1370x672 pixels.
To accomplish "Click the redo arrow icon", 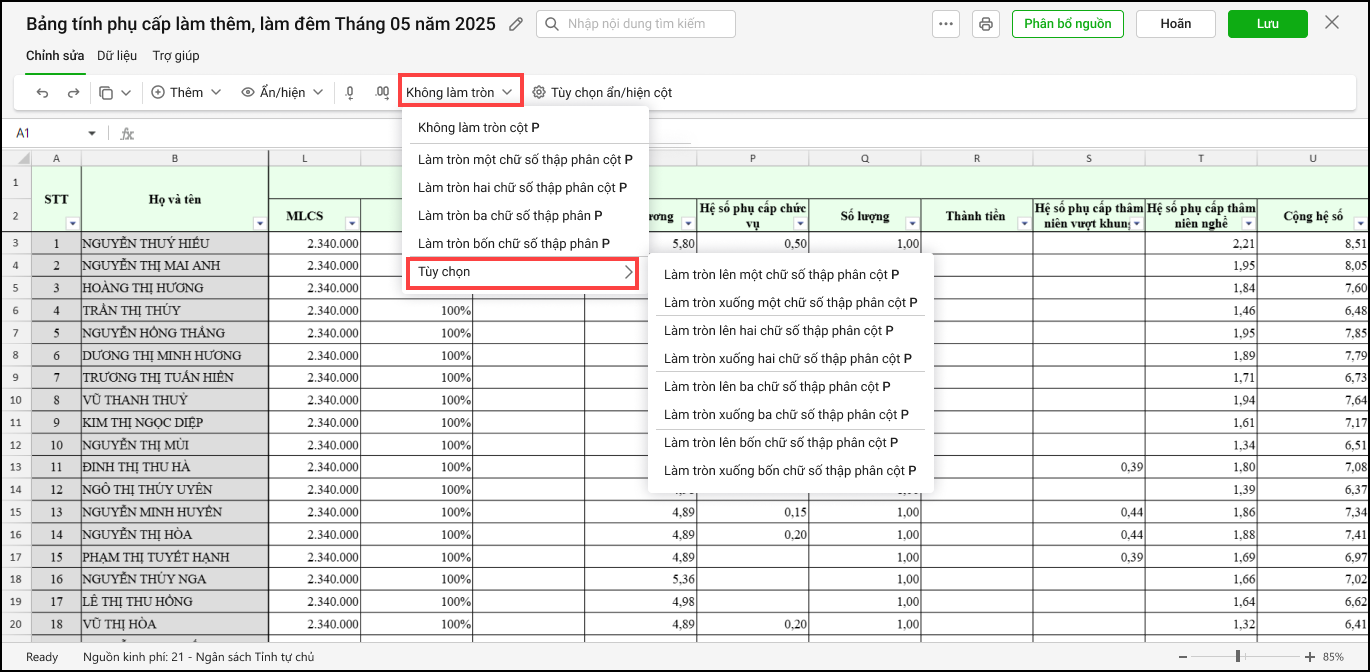I will [73, 93].
